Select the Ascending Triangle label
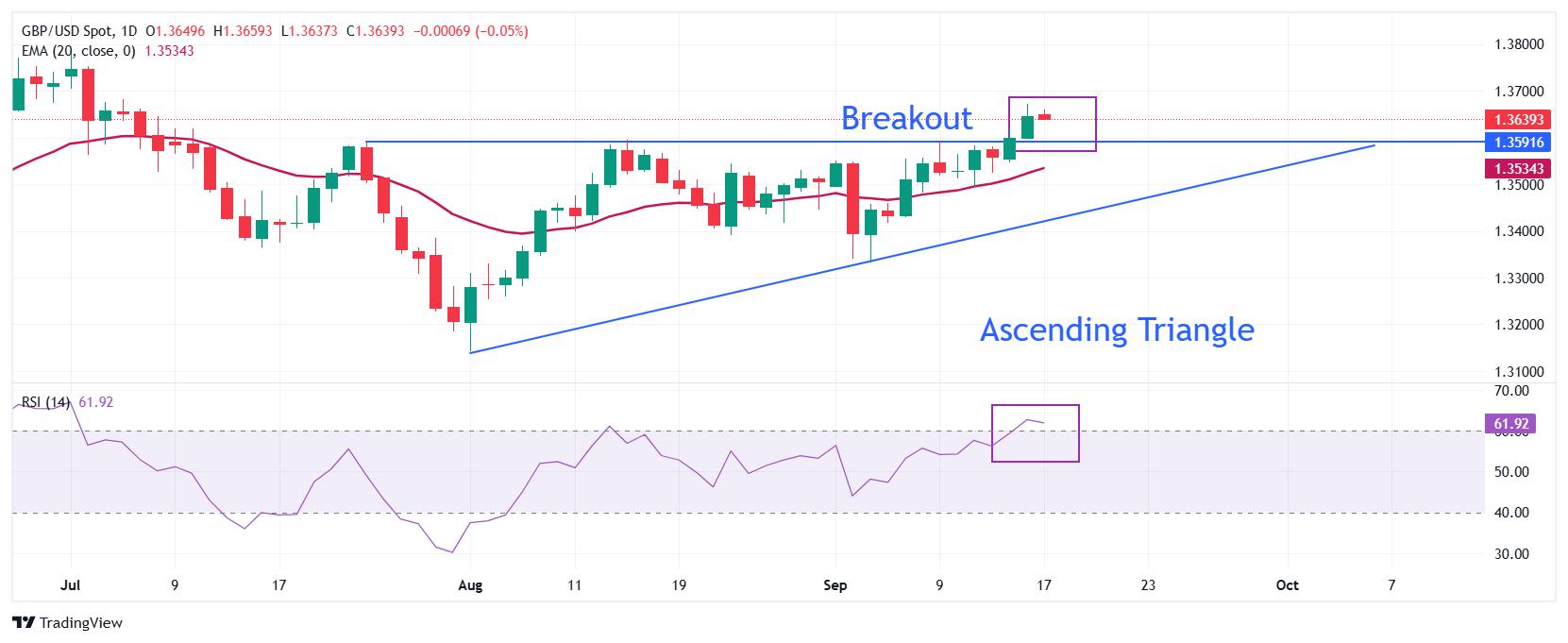 (x=1117, y=330)
